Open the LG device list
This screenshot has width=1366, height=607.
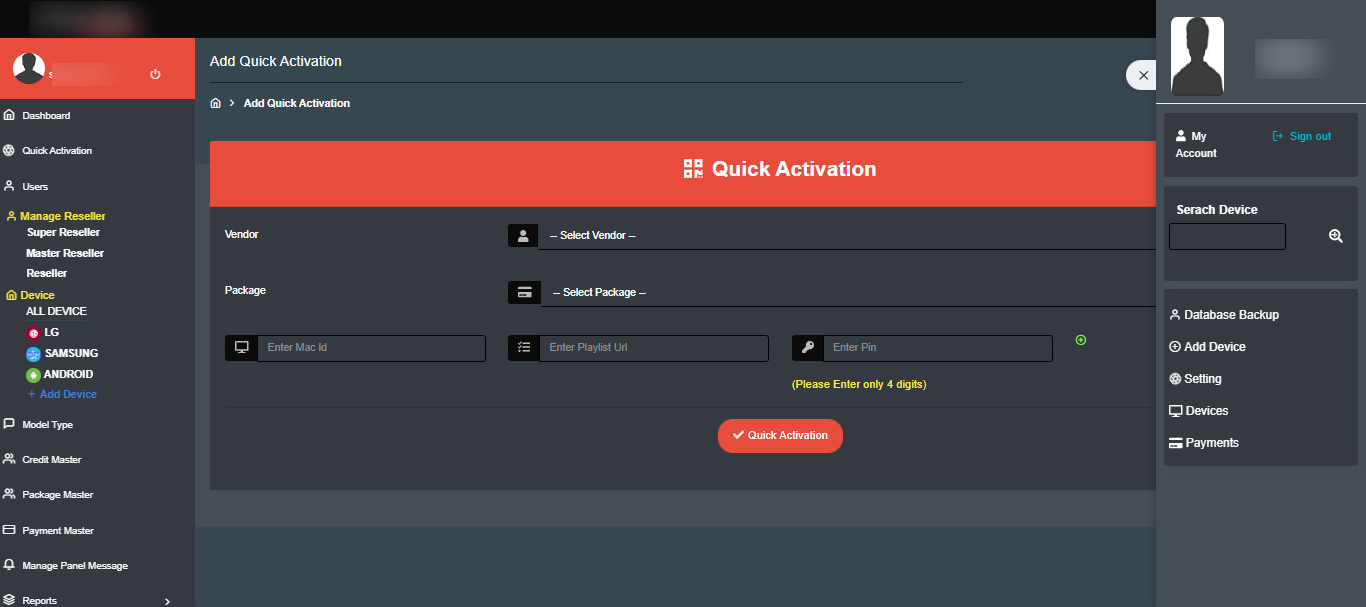tap(51, 332)
